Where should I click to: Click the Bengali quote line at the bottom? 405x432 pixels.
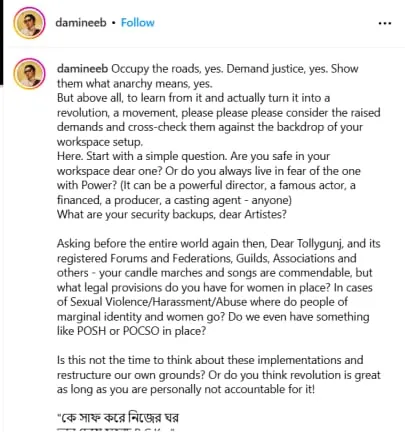[x=118, y=418]
